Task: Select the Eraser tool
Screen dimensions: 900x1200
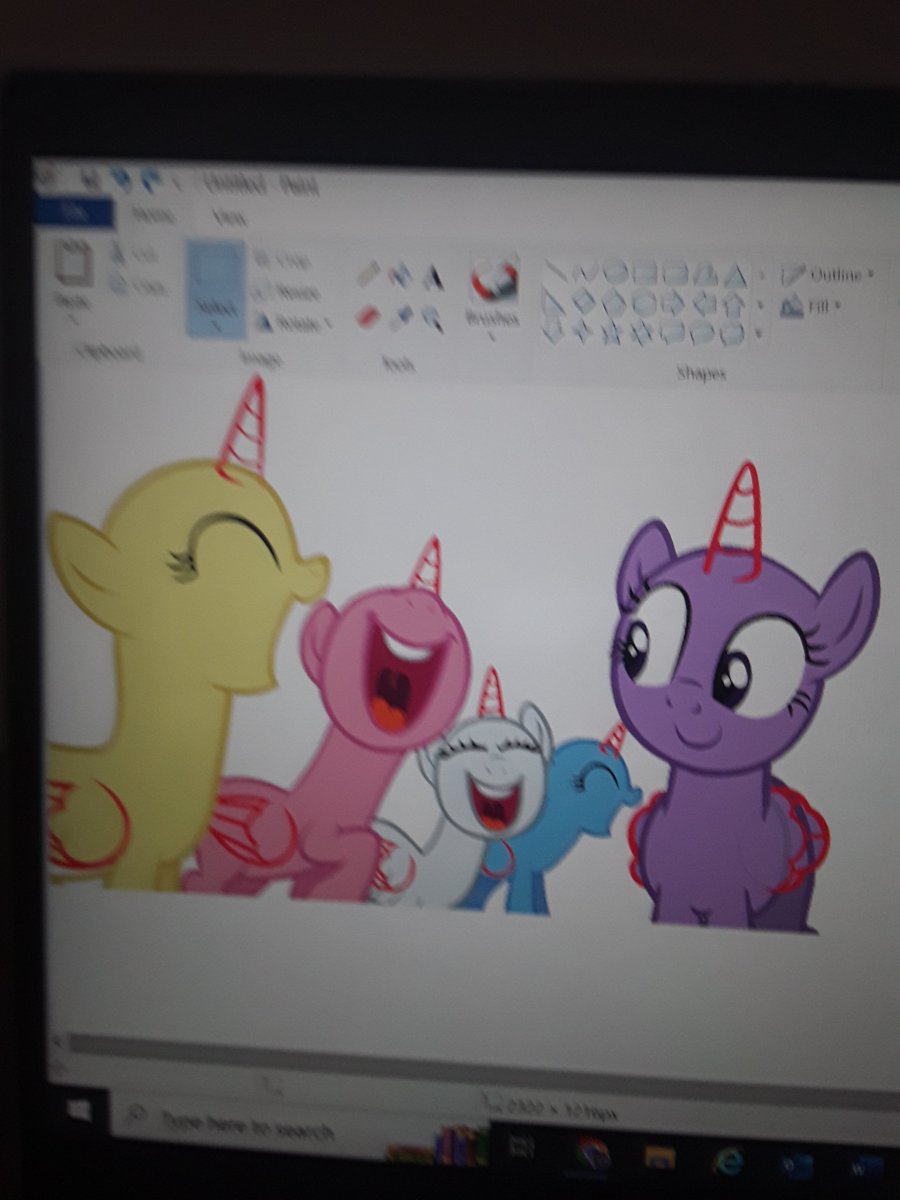Action: (x=368, y=316)
